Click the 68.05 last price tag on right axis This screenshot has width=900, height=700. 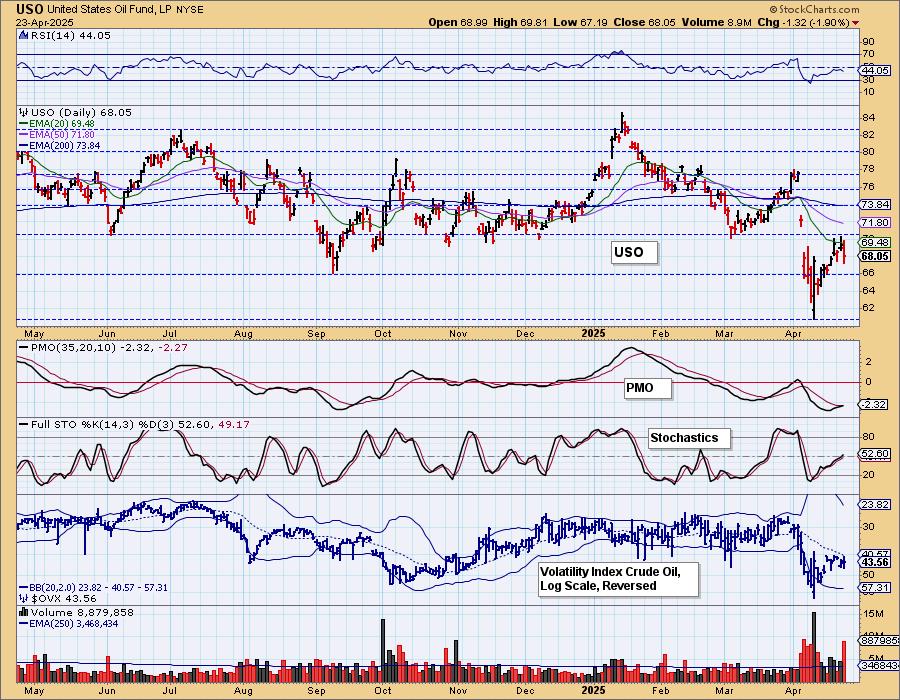(875, 256)
